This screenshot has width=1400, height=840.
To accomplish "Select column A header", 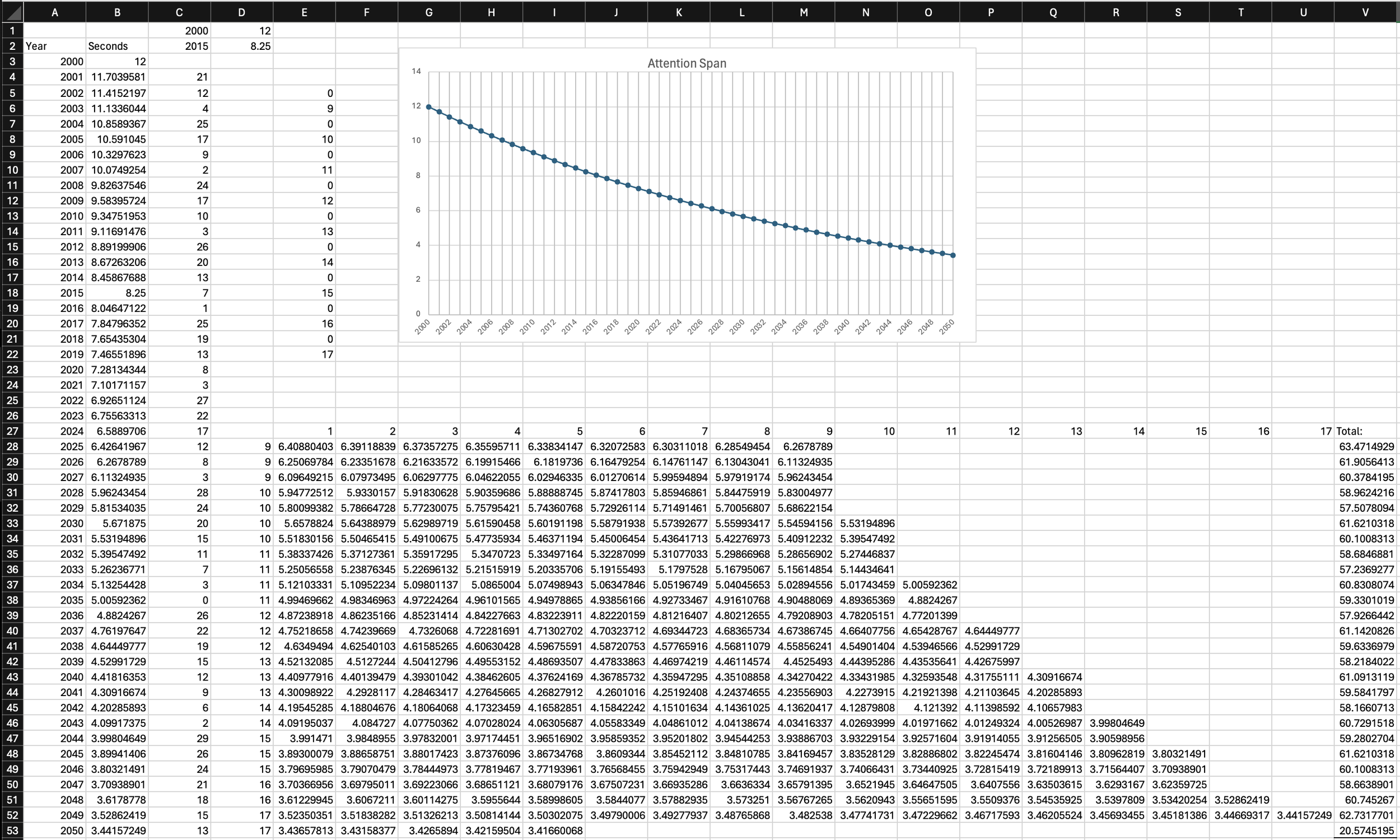I will point(55,12).
